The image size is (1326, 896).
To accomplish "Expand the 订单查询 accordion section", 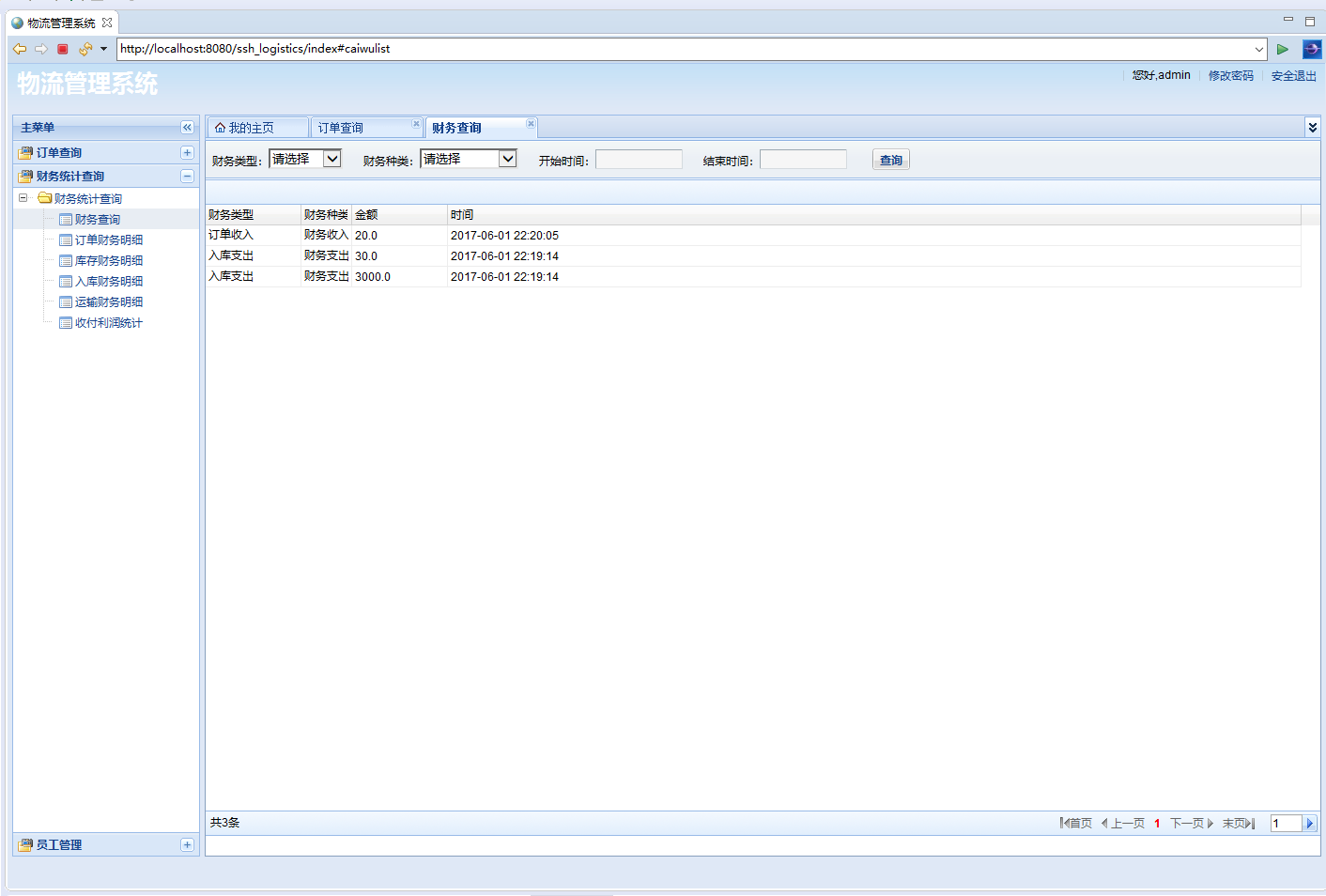I will (x=187, y=152).
